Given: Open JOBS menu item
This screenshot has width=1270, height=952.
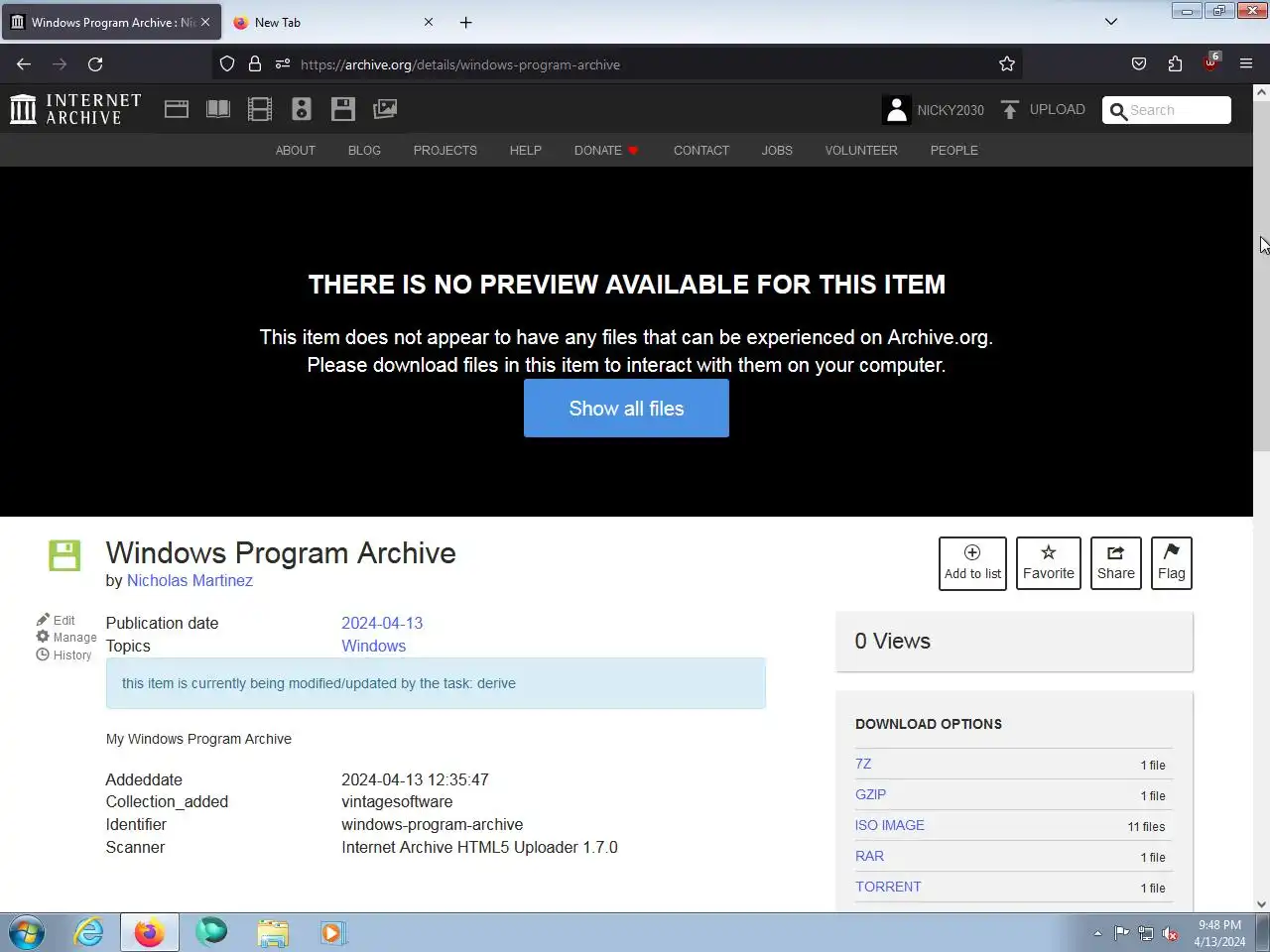Looking at the screenshot, I should pyautogui.click(x=777, y=151).
